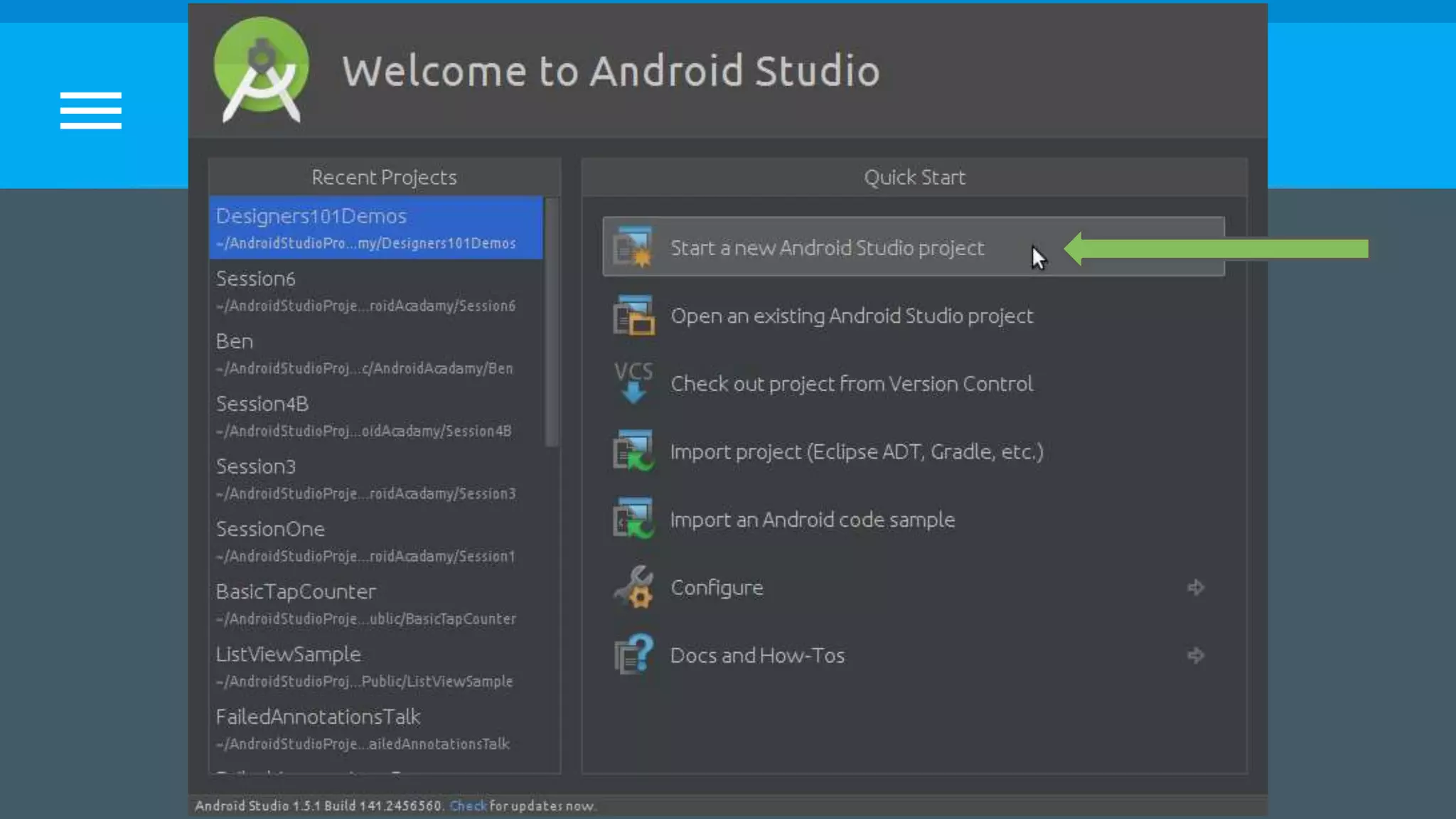Open the Session6 recent project
1456x819 pixels.
(x=376, y=290)
